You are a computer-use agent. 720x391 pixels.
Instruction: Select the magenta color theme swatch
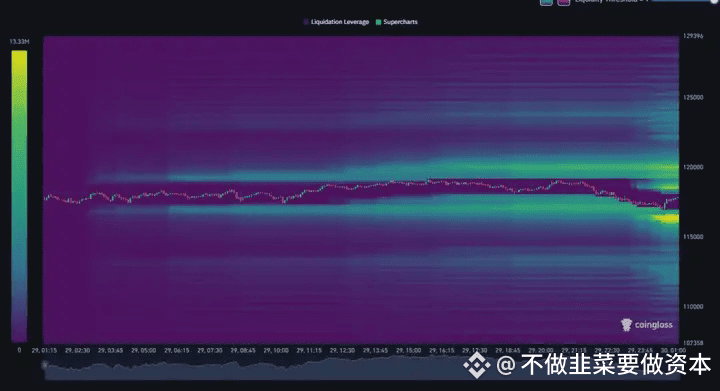coord(563,2)
